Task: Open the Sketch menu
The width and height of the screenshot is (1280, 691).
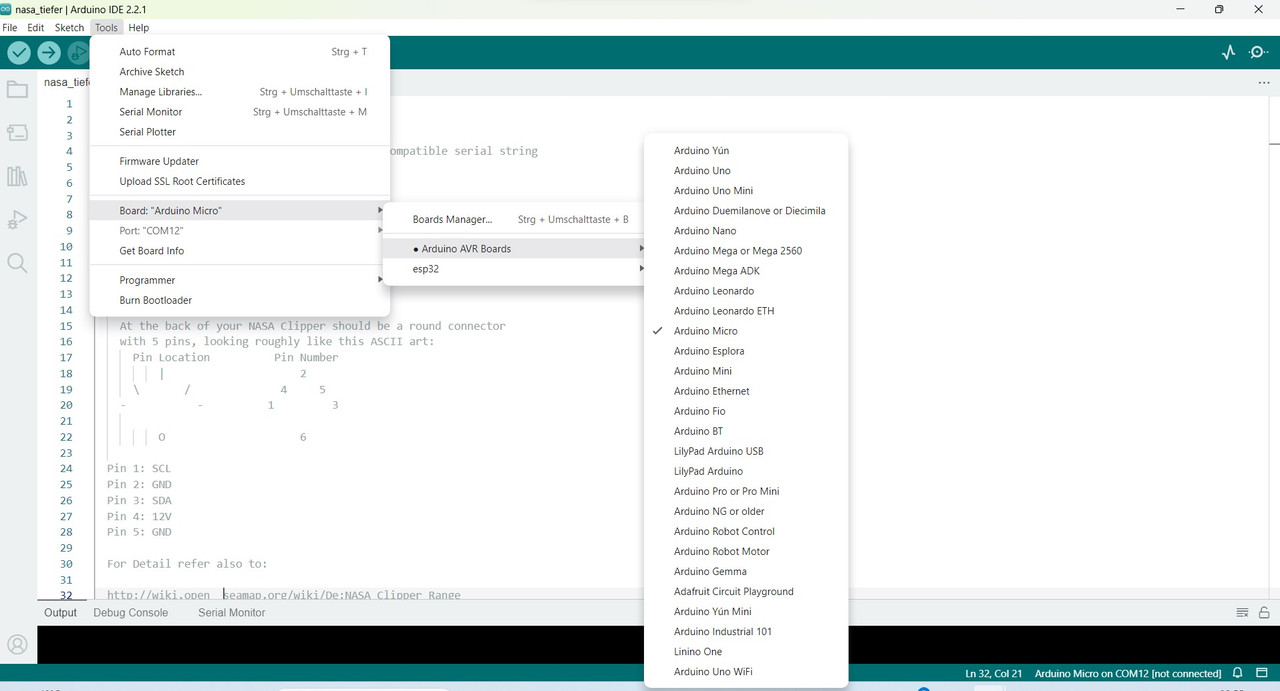Action: pos(69,28)
